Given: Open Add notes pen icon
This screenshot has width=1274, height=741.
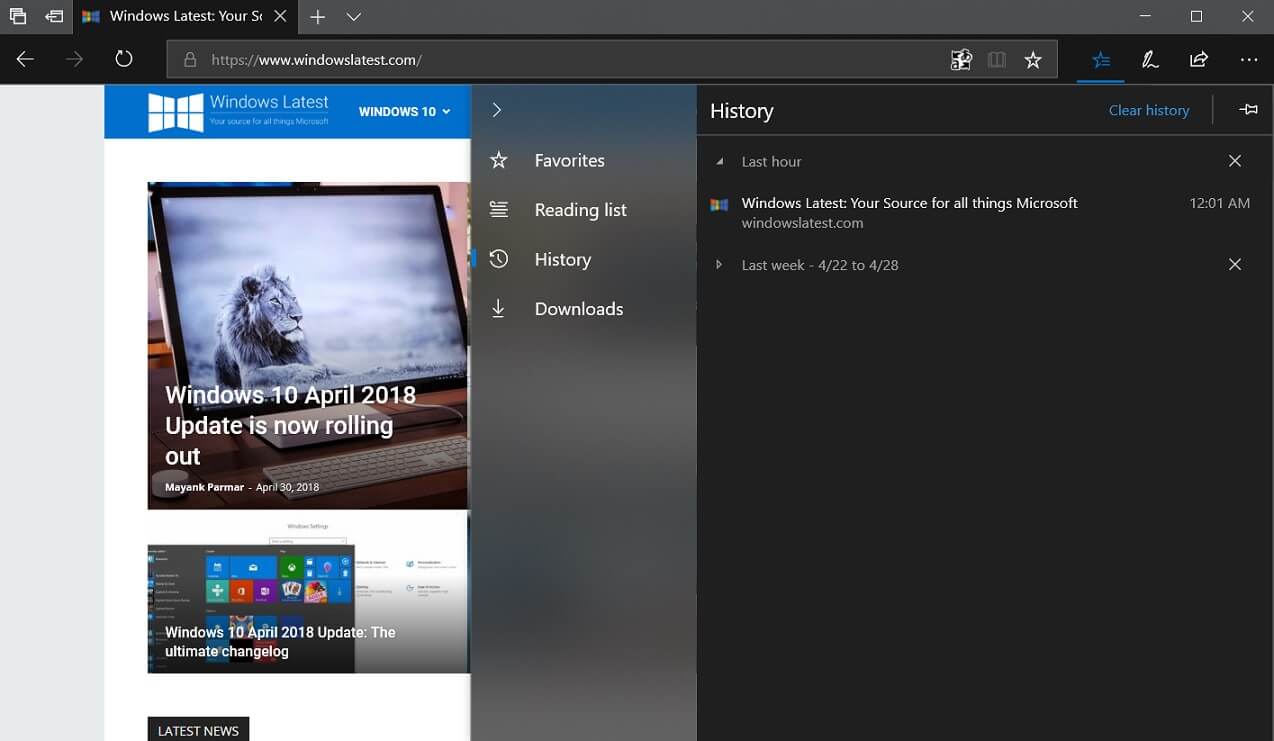Looking at the screenshot, I should (x=1150, y=60).
